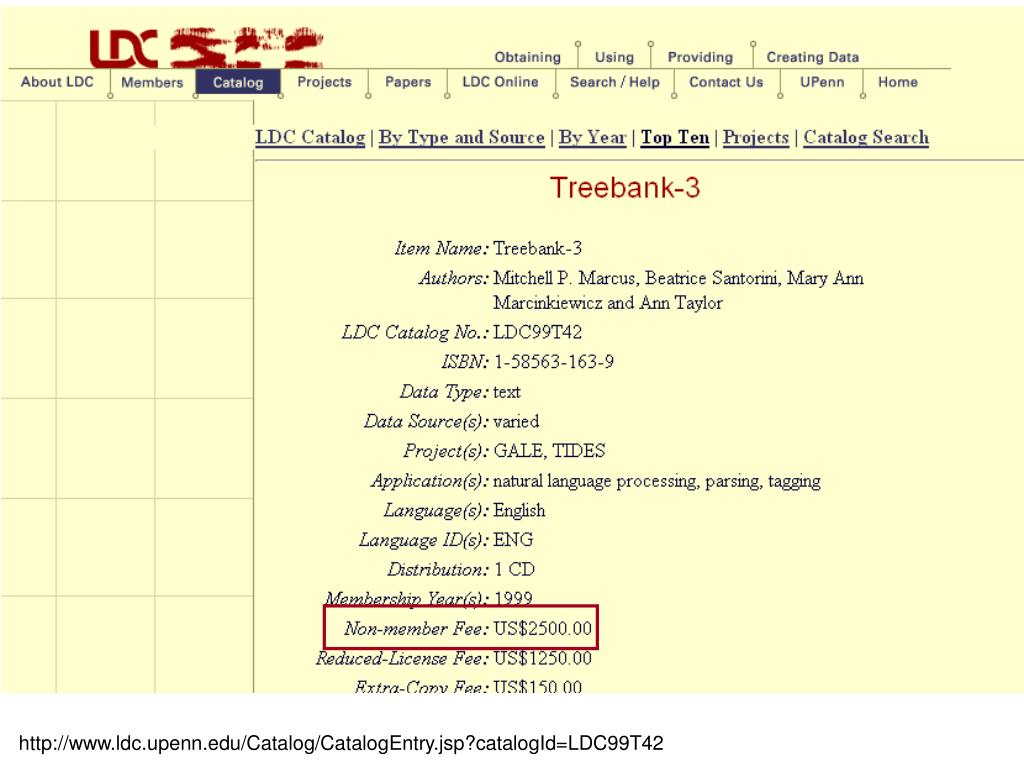Screen dimensions: 1024x768
Task: Open the Creating Data nav item
Action: (812, 57)
